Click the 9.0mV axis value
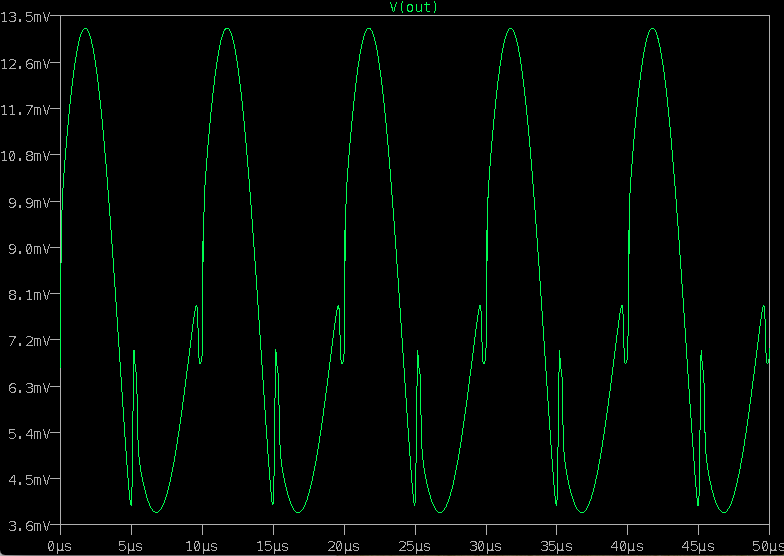784x556 pixels. click(29, 249)
